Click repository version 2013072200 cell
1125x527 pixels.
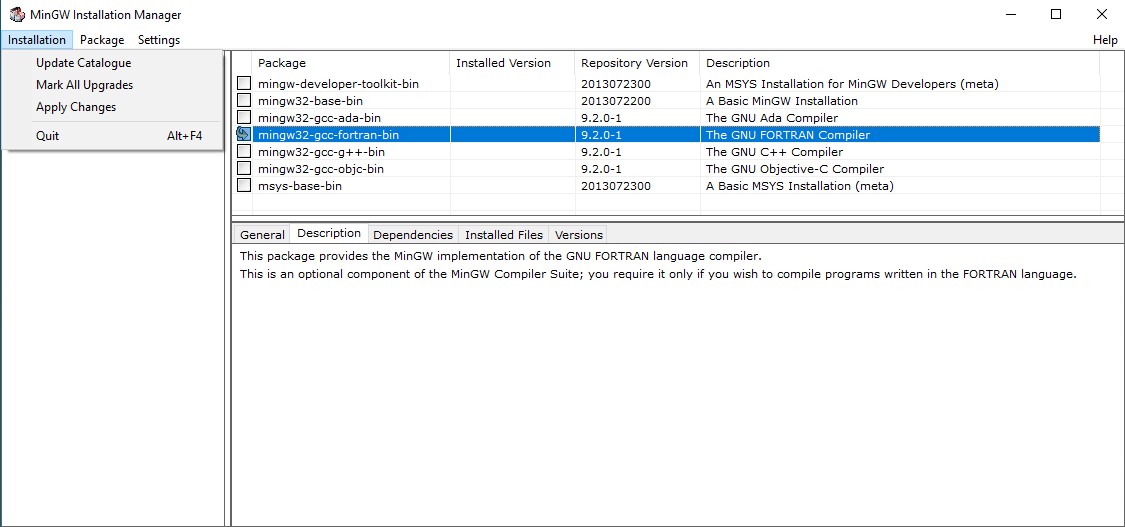pos(616,101)
